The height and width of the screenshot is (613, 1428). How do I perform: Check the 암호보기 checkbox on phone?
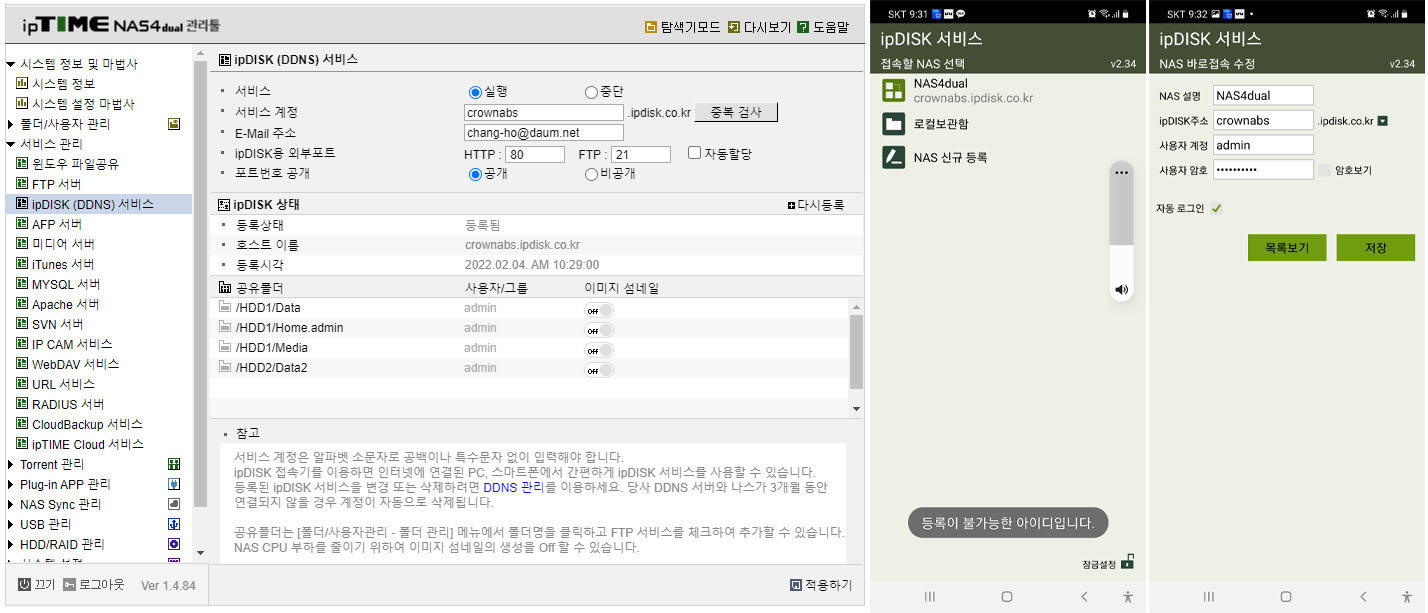coord(1324,170)
